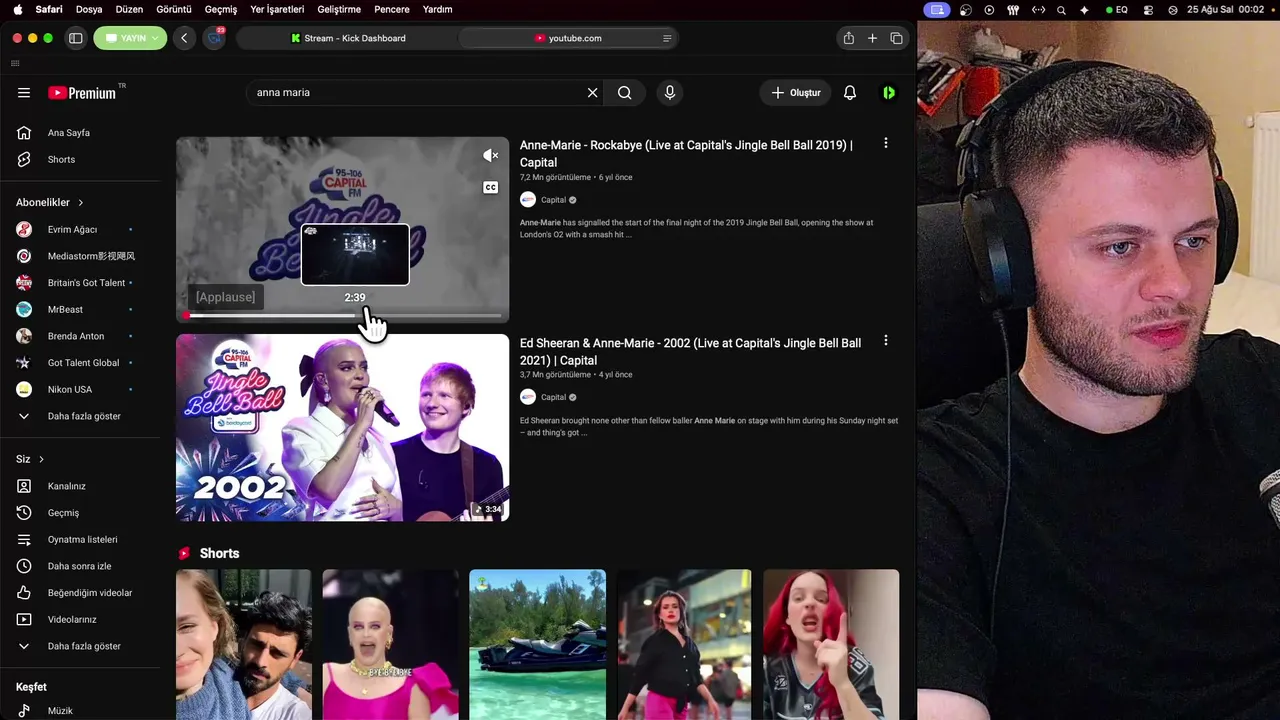Expand the Siz section
This screenshot has height=720, width=1280.
(30, 459)
